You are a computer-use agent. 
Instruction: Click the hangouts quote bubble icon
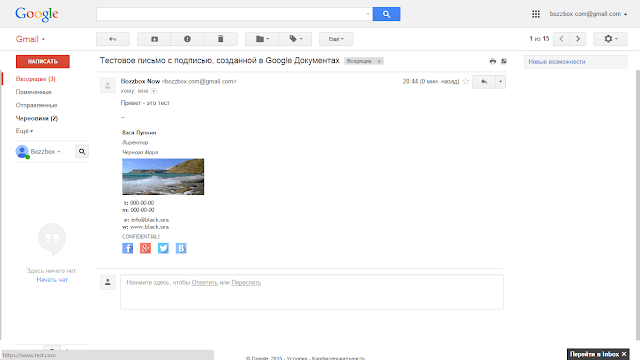52,239
